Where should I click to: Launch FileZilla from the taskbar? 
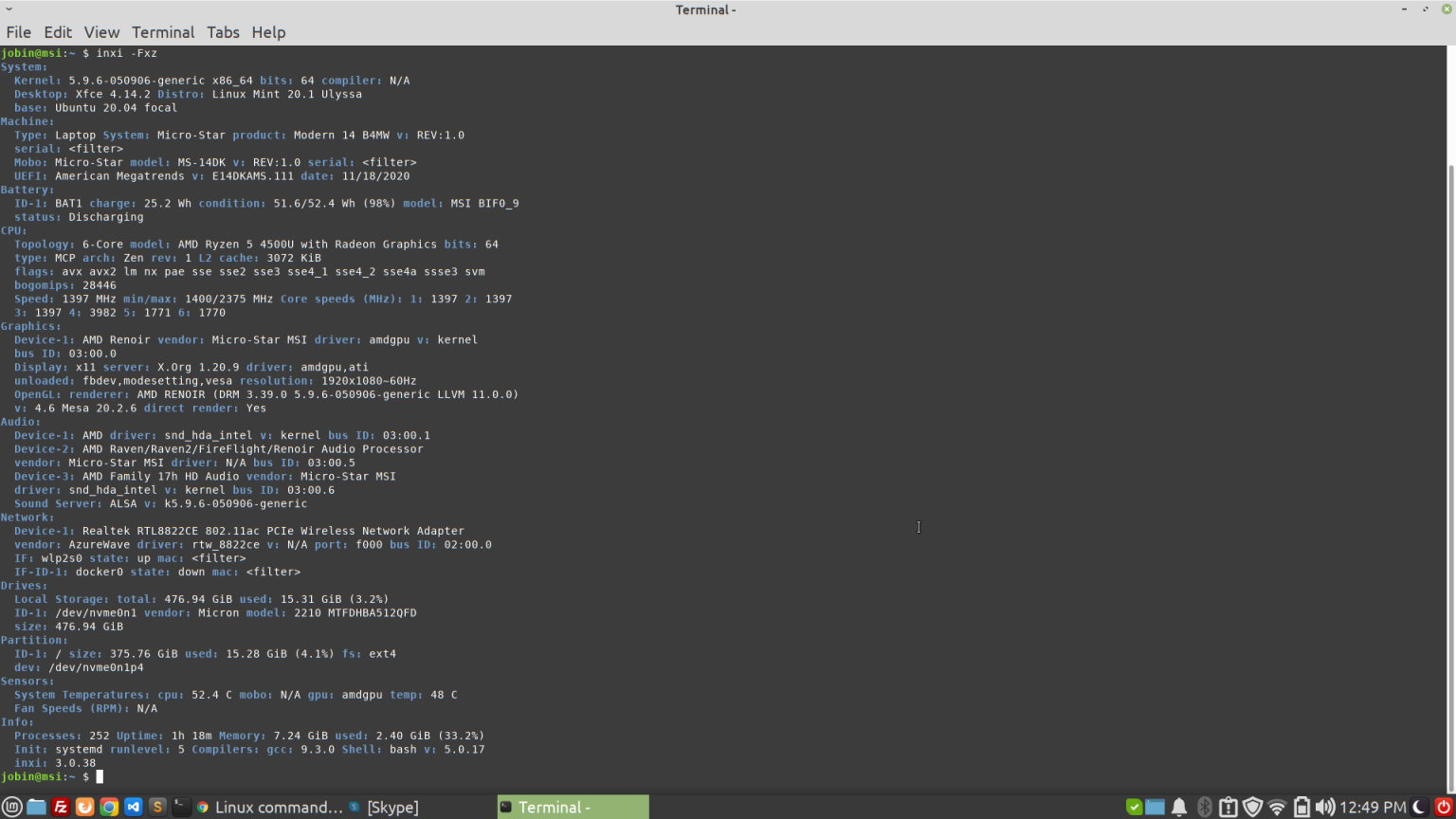tap(60, 807)
